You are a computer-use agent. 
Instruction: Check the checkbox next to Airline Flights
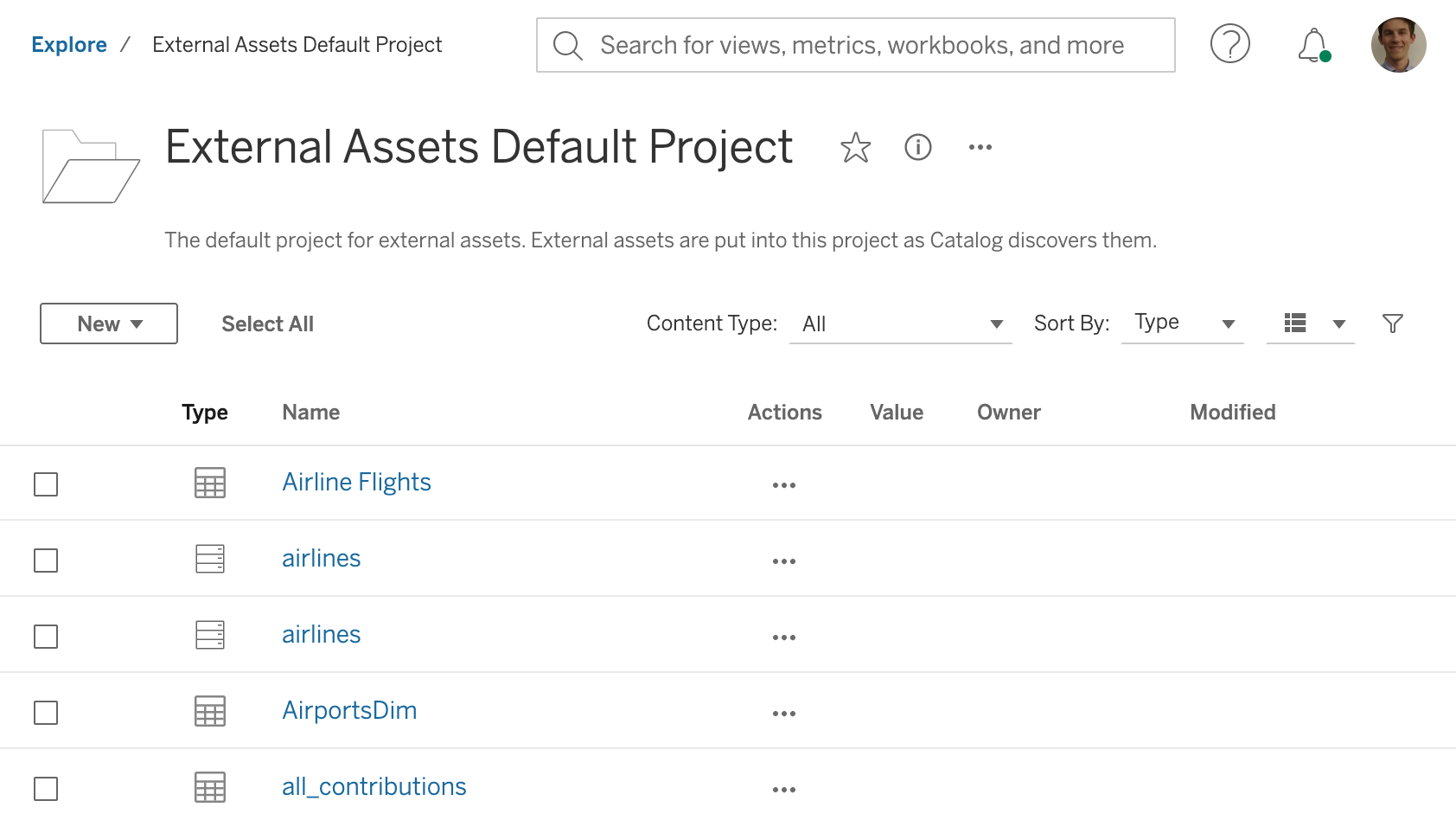[x=45, y=484]
